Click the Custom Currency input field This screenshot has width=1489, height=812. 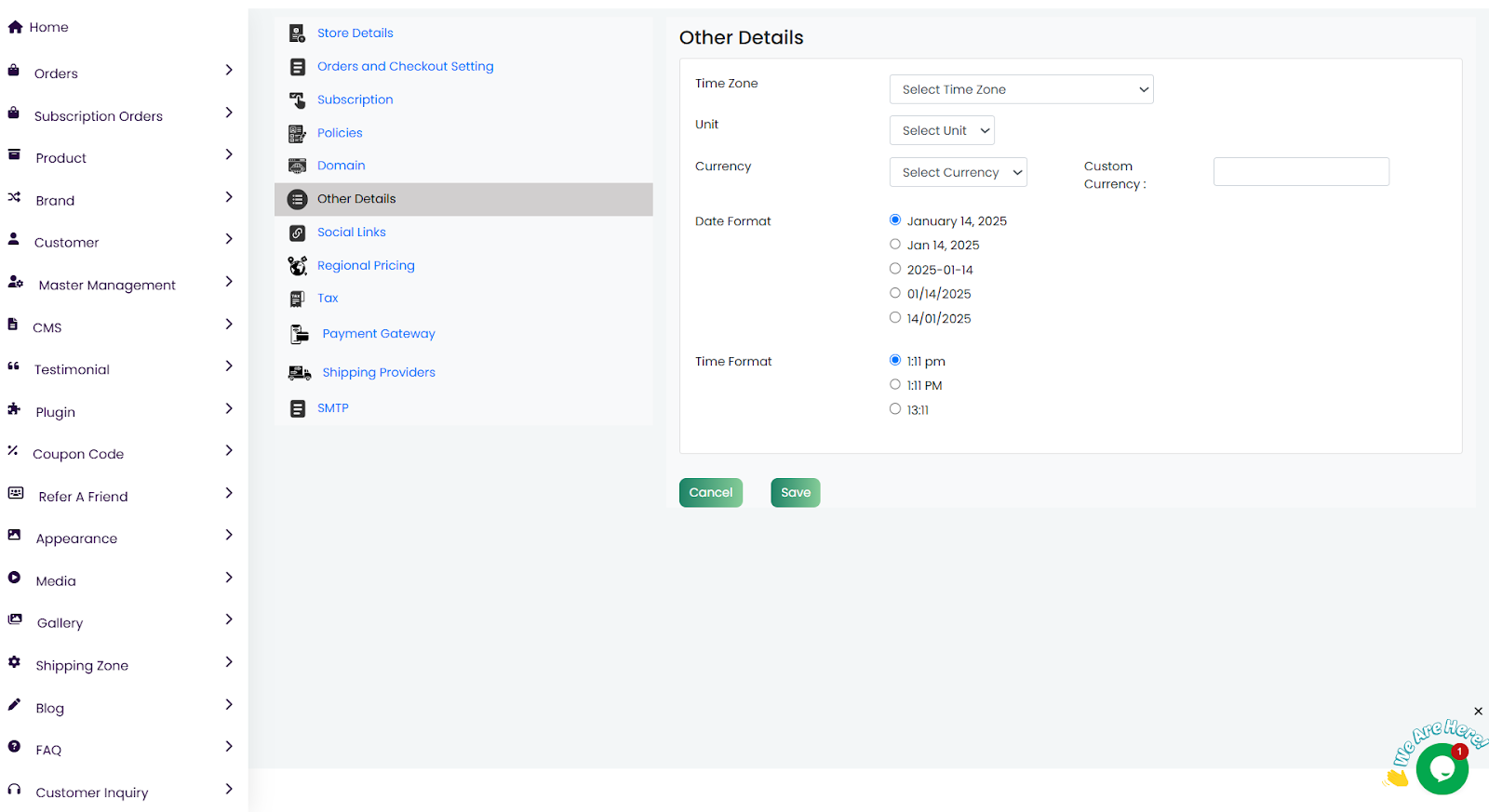coord(1300,172)
